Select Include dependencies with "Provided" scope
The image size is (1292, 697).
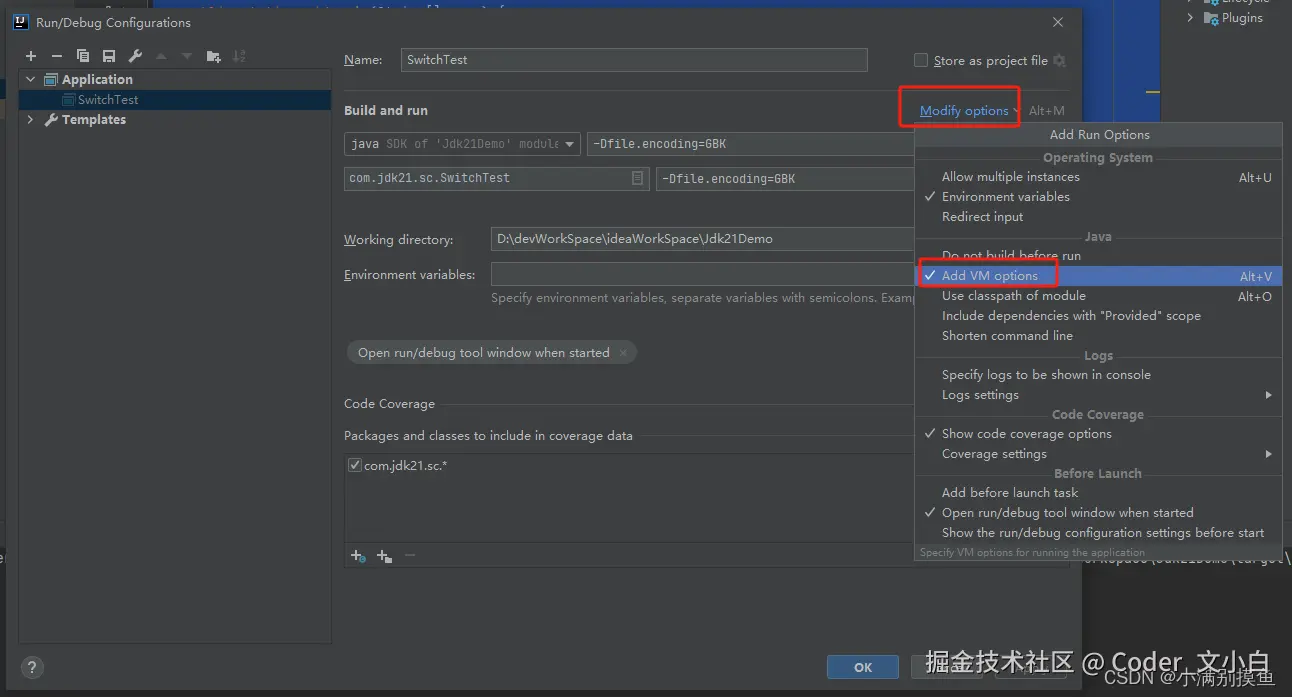tap(1098, 316)
